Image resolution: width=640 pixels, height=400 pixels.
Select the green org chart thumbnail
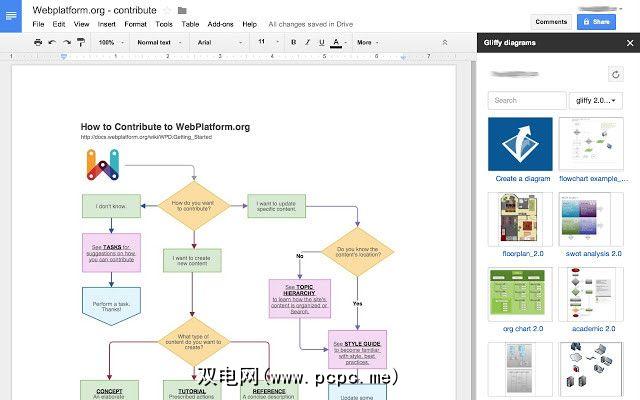click(x=520, y=294)
